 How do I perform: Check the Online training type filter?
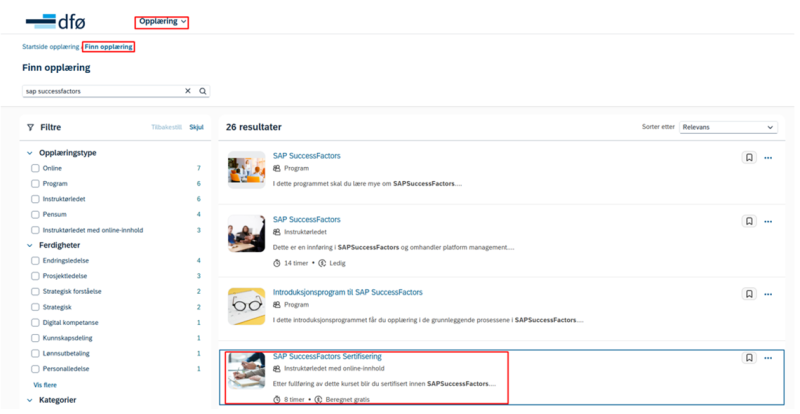(x=35, y=168)
